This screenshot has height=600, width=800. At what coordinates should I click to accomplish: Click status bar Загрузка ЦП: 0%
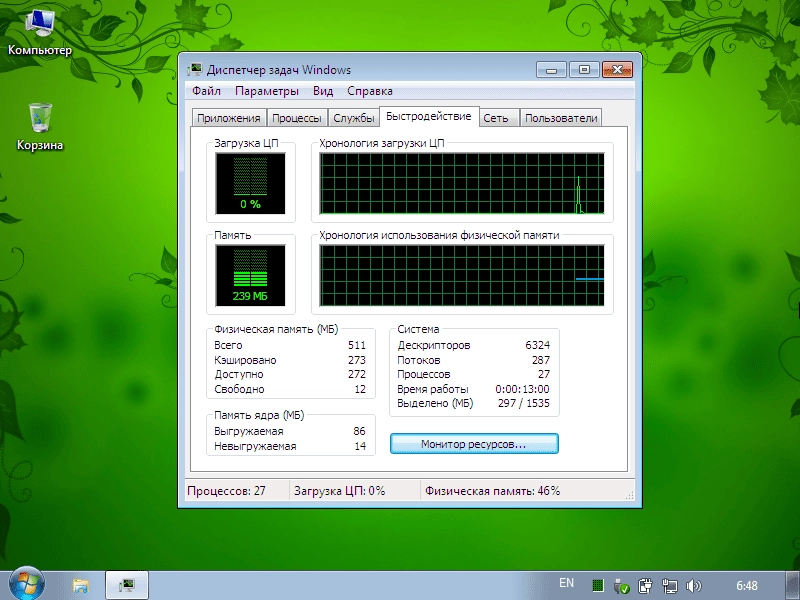point(339,491)
